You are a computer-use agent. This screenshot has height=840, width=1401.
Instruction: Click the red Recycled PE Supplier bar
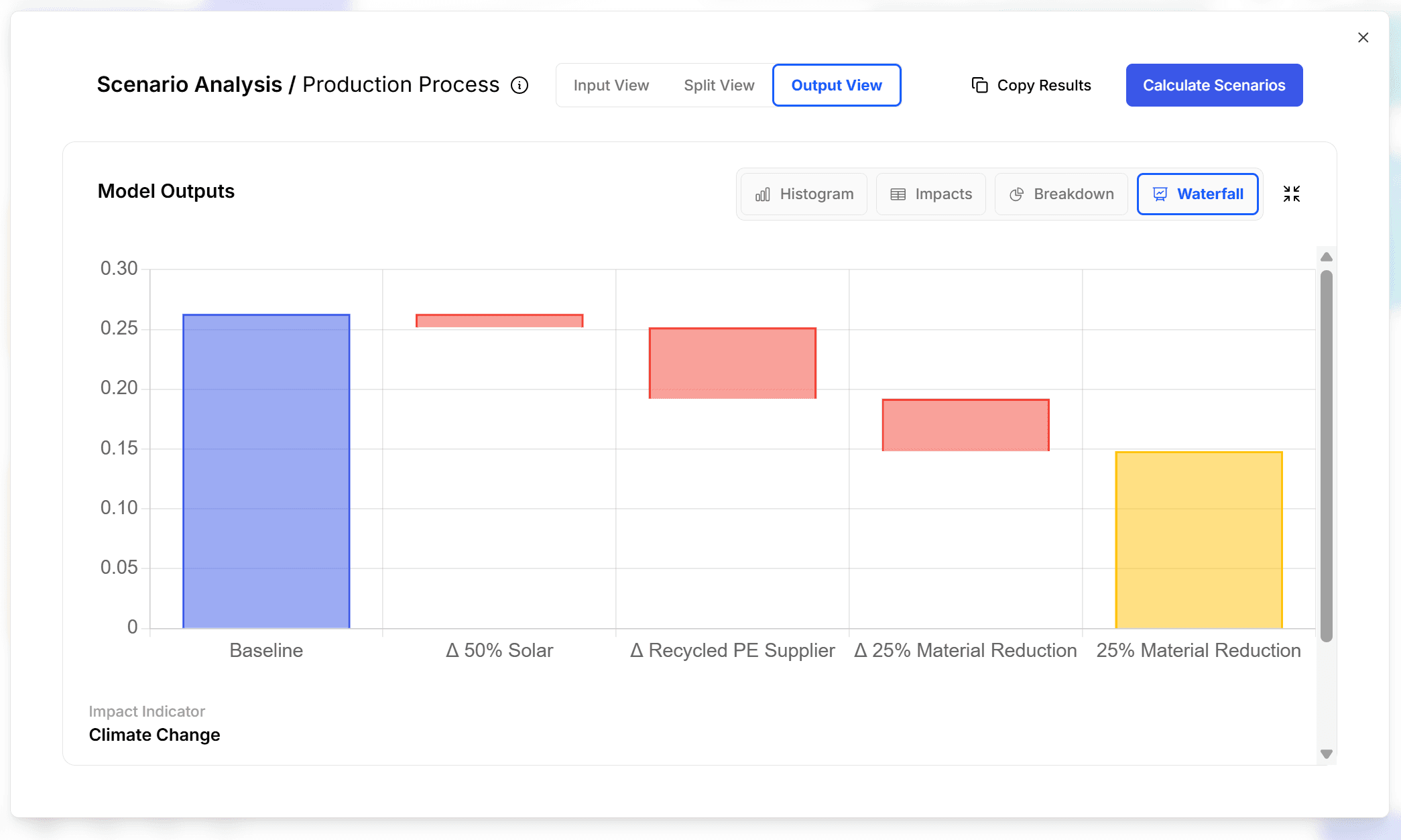tap(732, 362)
